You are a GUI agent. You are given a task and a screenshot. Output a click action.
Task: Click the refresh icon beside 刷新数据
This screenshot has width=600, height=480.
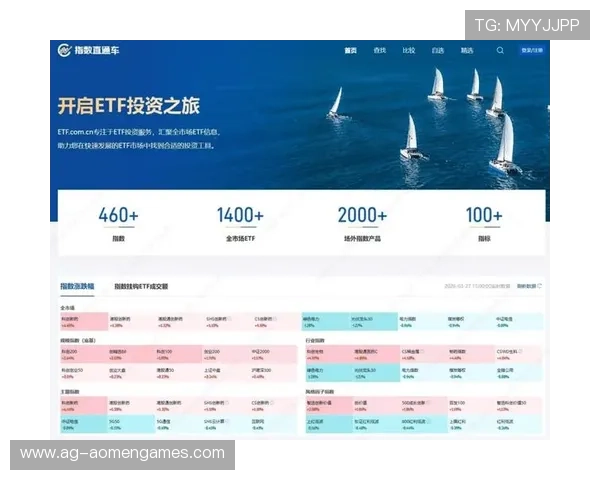(x=540, y=286)
